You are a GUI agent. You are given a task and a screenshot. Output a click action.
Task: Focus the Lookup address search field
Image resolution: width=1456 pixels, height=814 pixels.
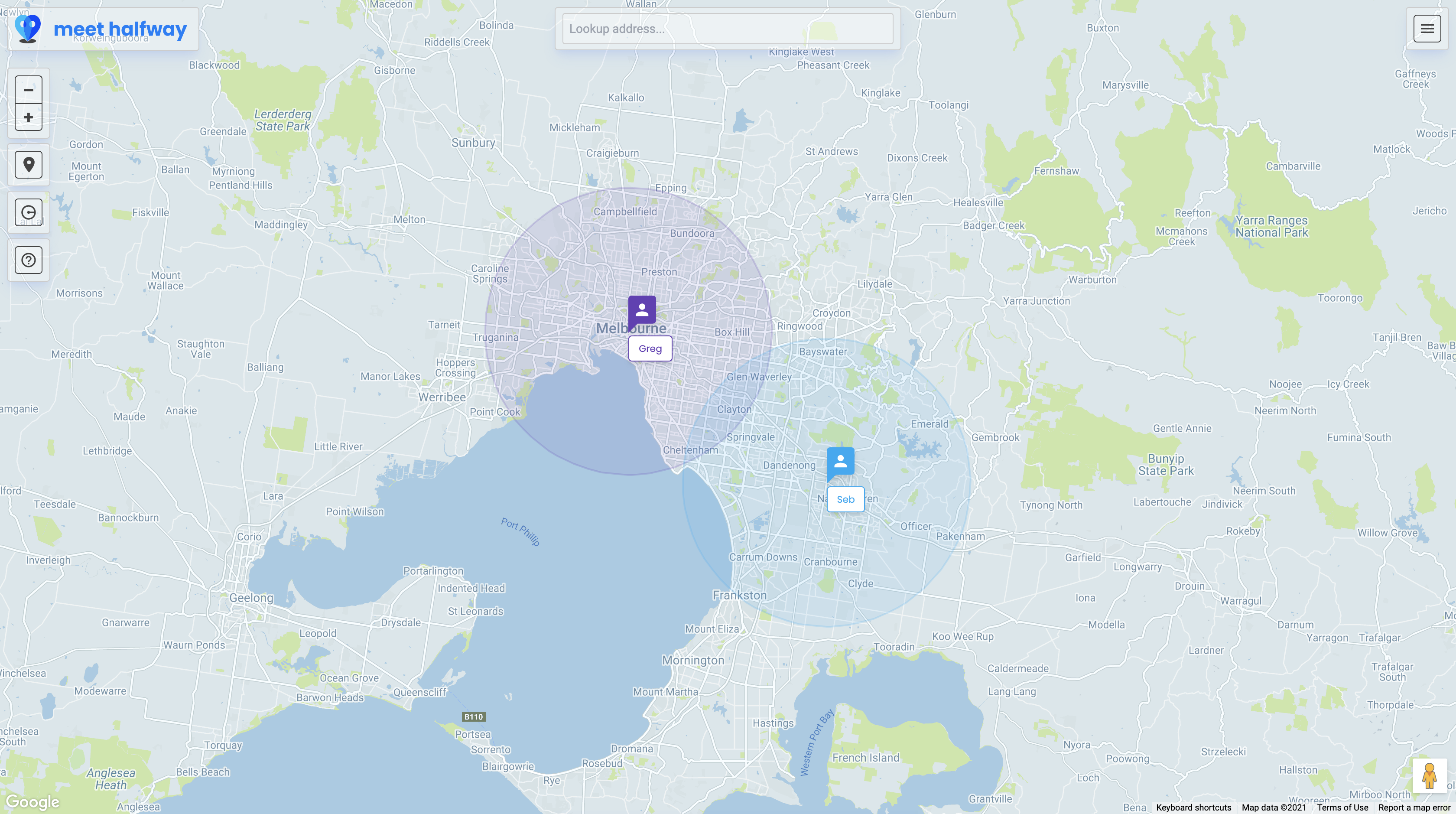point(728,29)
